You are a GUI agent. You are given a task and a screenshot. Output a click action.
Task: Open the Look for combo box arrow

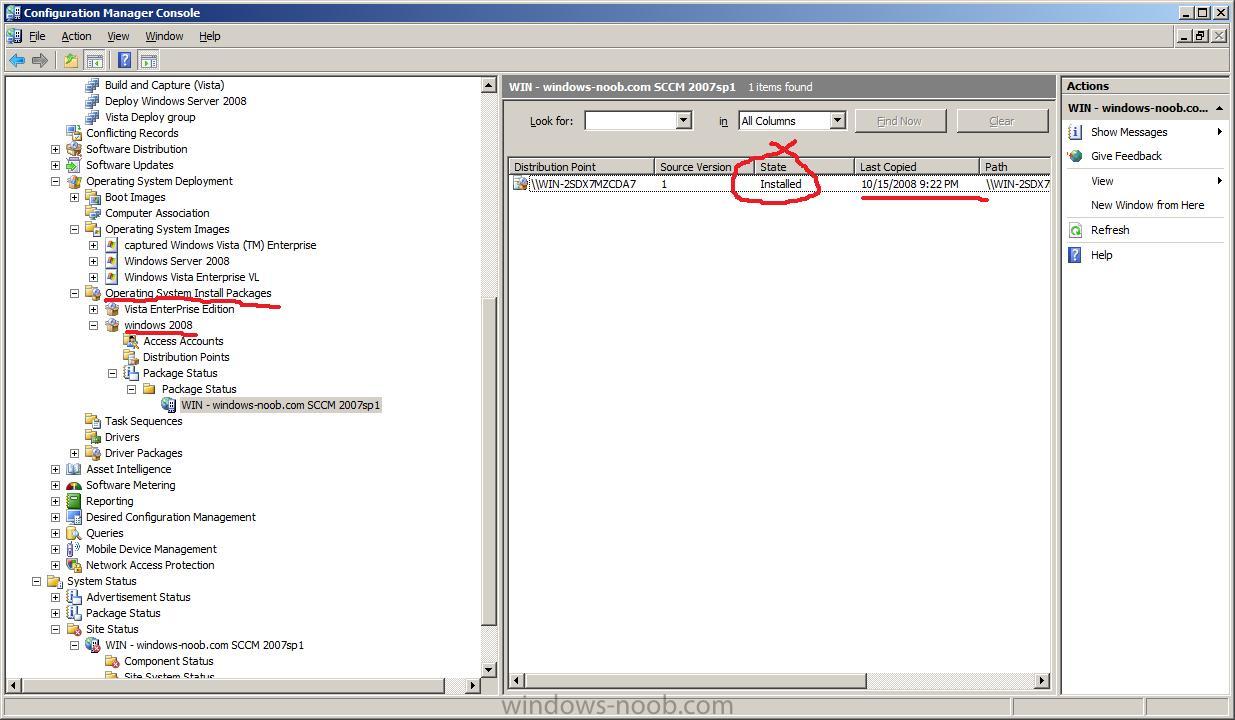tap(683, 121)
